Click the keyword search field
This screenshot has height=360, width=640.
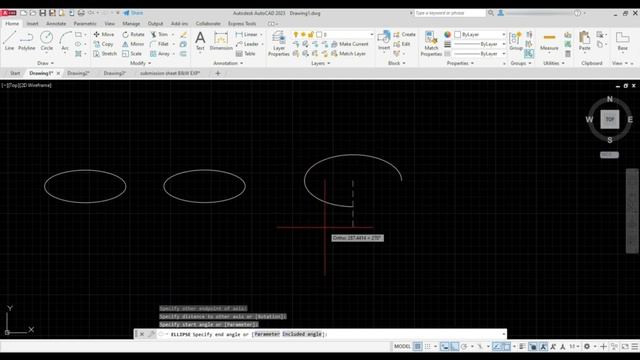[x=450, y=13]
